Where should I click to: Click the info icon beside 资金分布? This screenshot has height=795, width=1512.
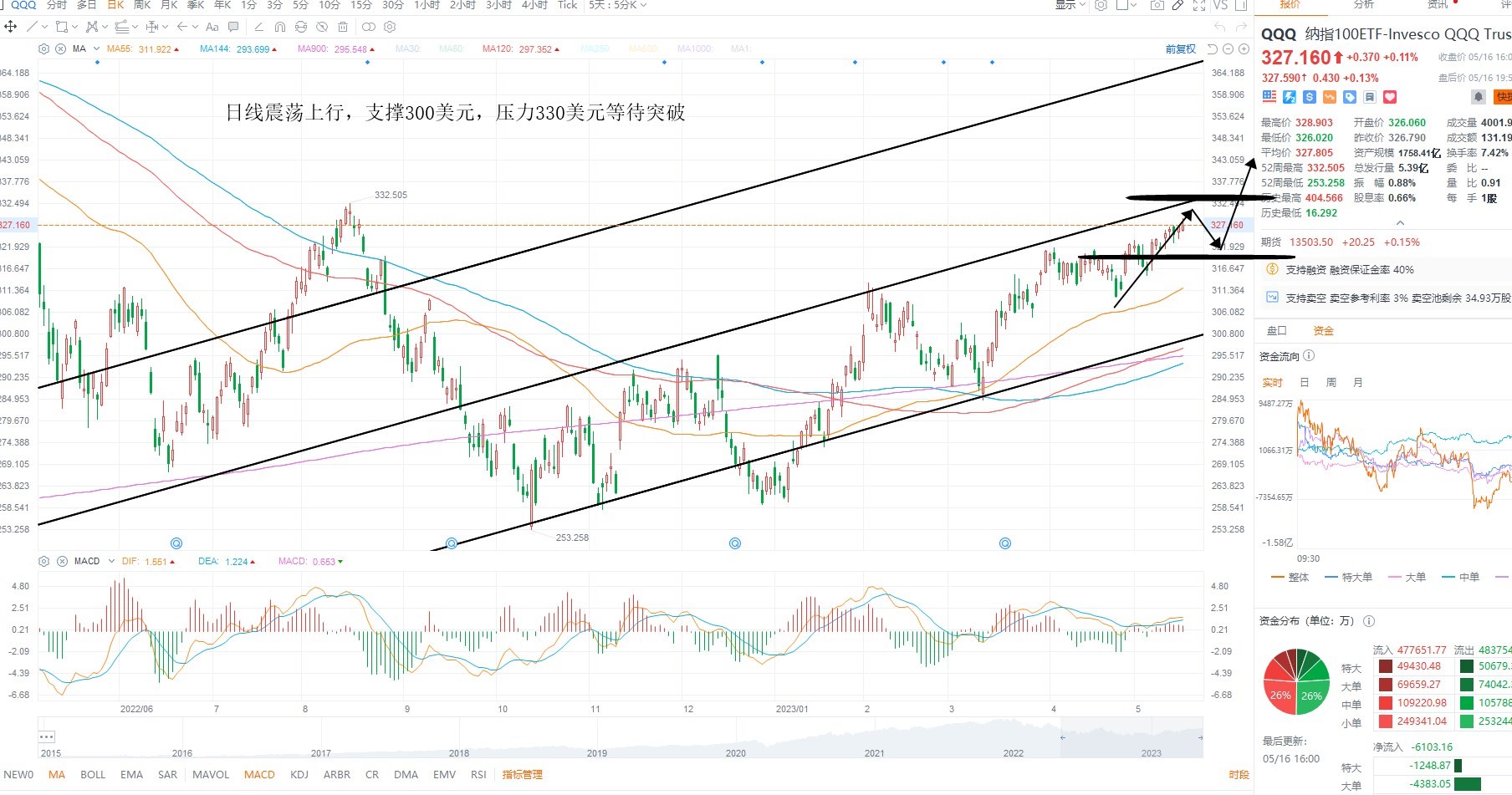(1369, 621)
